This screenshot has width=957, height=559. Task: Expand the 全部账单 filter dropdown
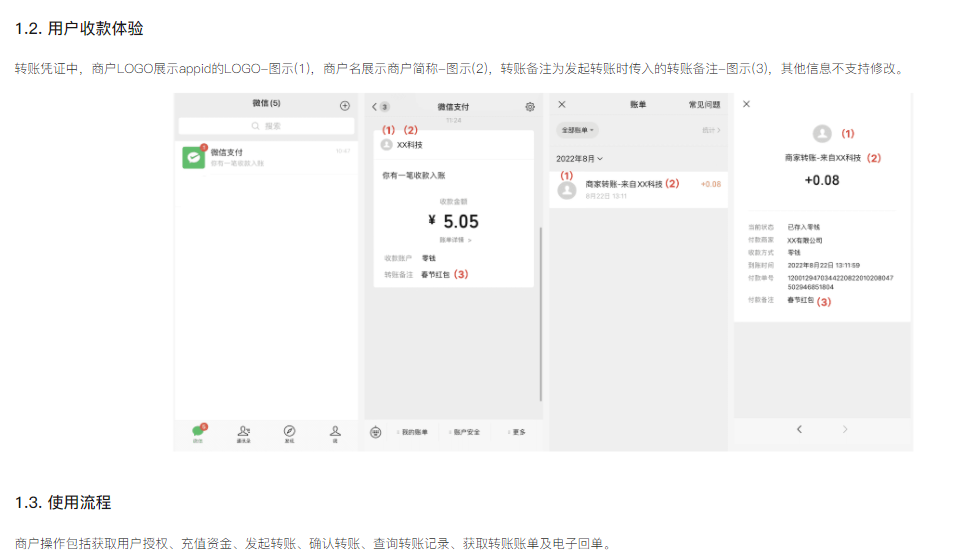pos(577,130)
